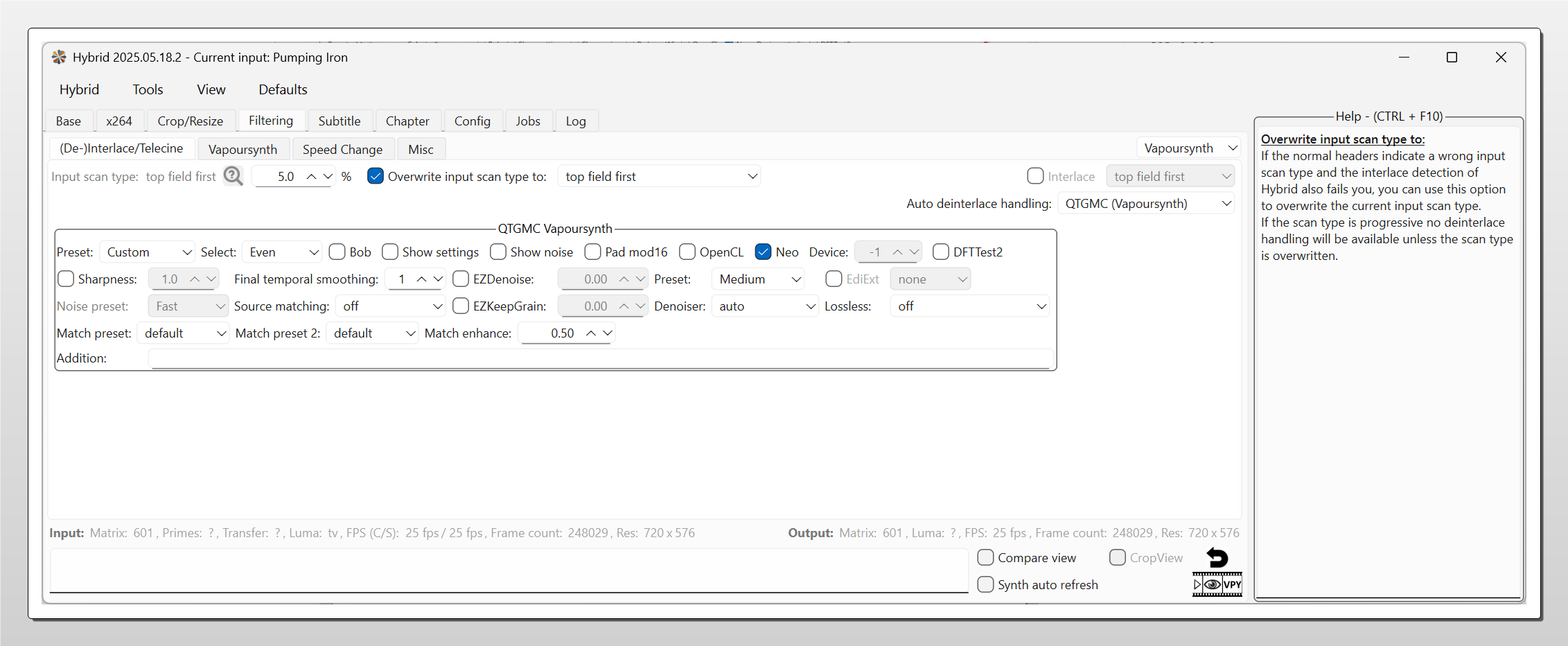Click the scan type detection magnifier icon

(234, 176)
